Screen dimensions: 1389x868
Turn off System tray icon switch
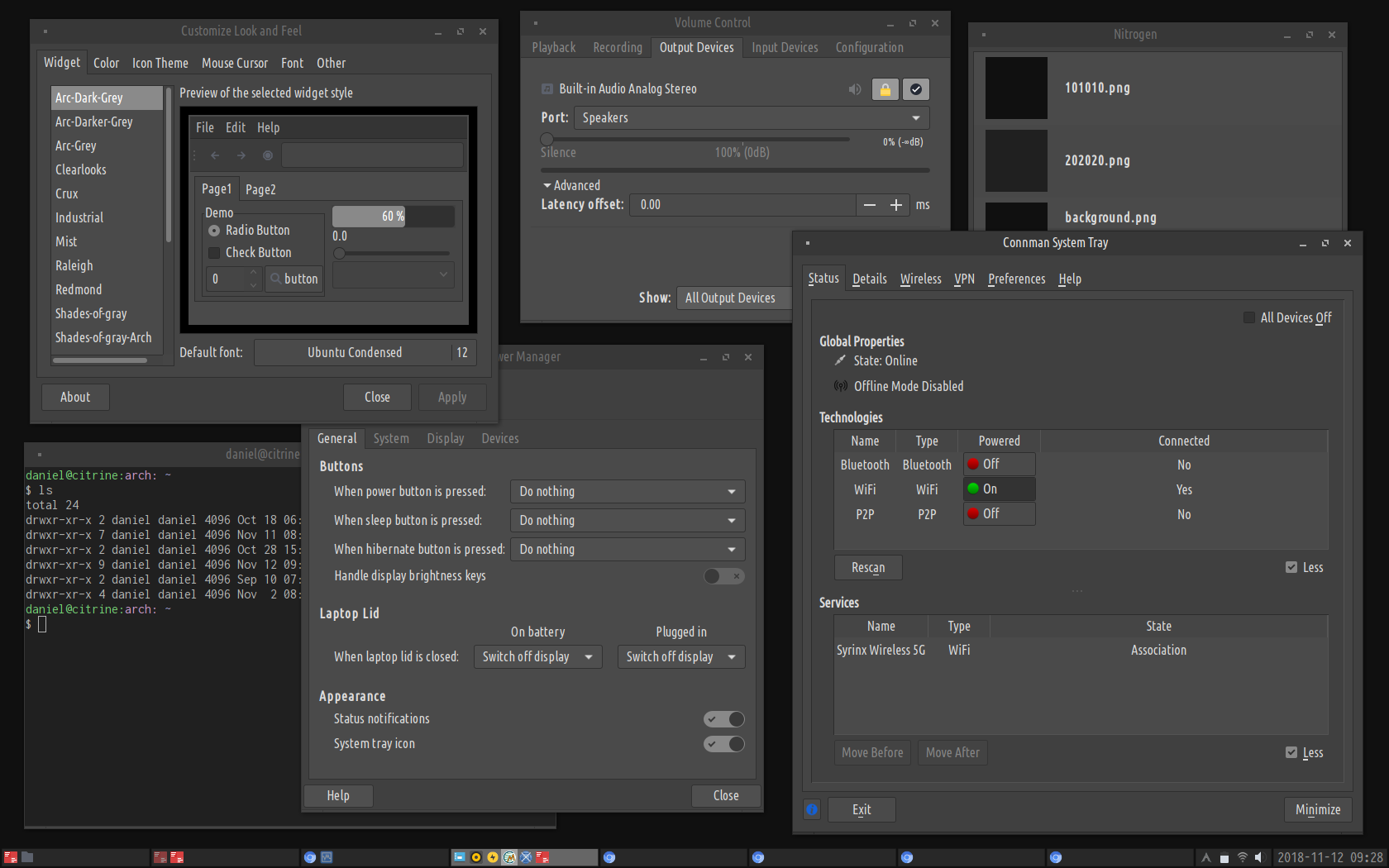723,744
